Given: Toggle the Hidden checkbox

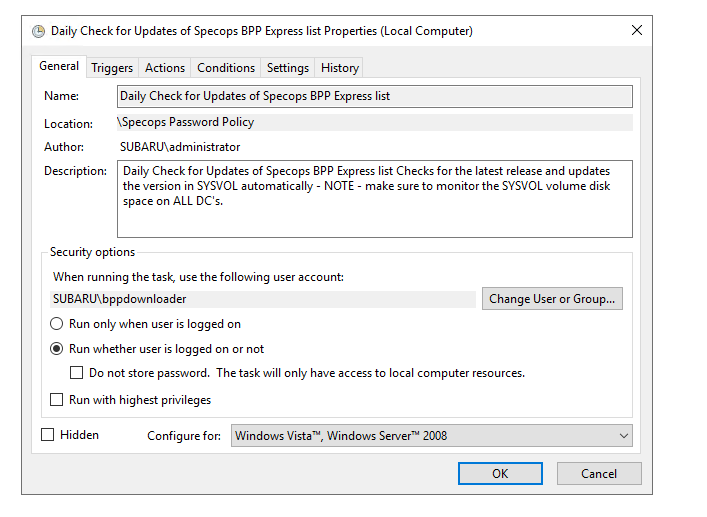Looking at the screenshot, I should 47,435.
